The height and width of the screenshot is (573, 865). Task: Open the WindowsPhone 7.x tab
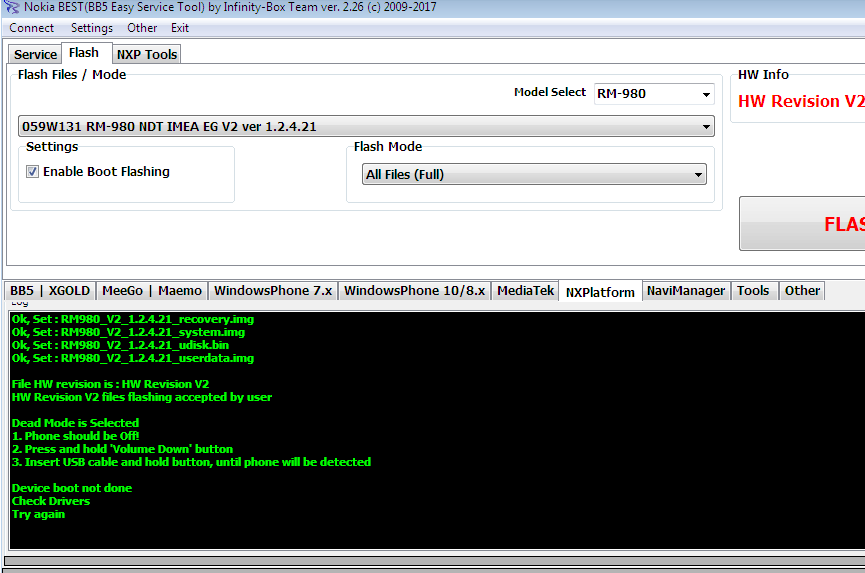pyautogui.click(x=273, y=291)
